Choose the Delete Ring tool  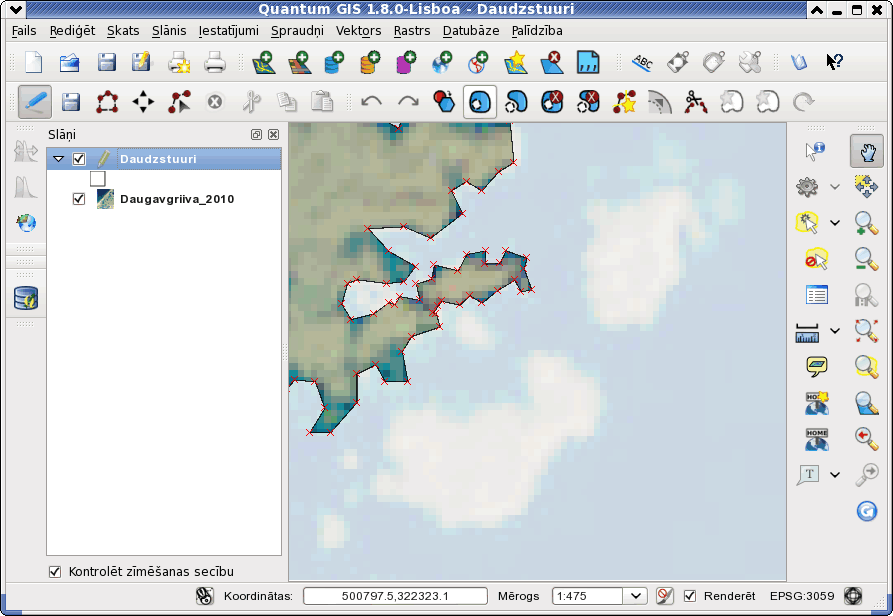coord(552,102)
